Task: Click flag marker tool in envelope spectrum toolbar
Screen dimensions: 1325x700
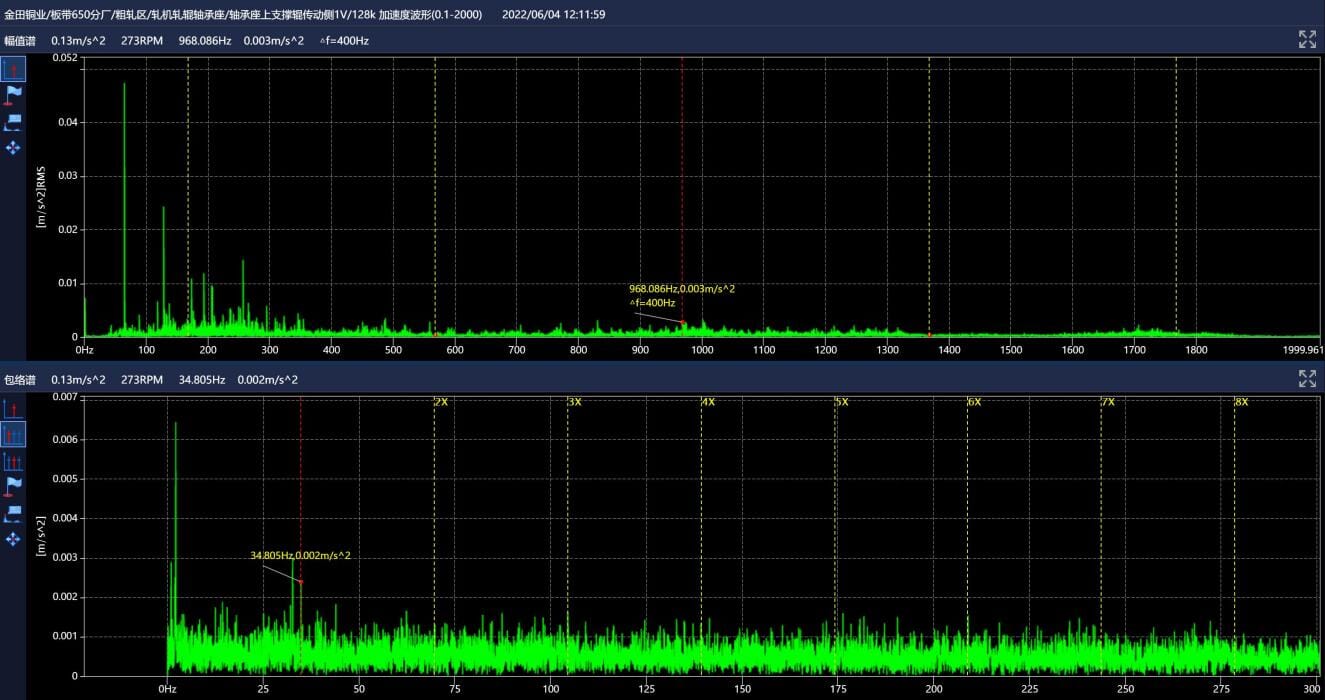Action: point(13,487)
